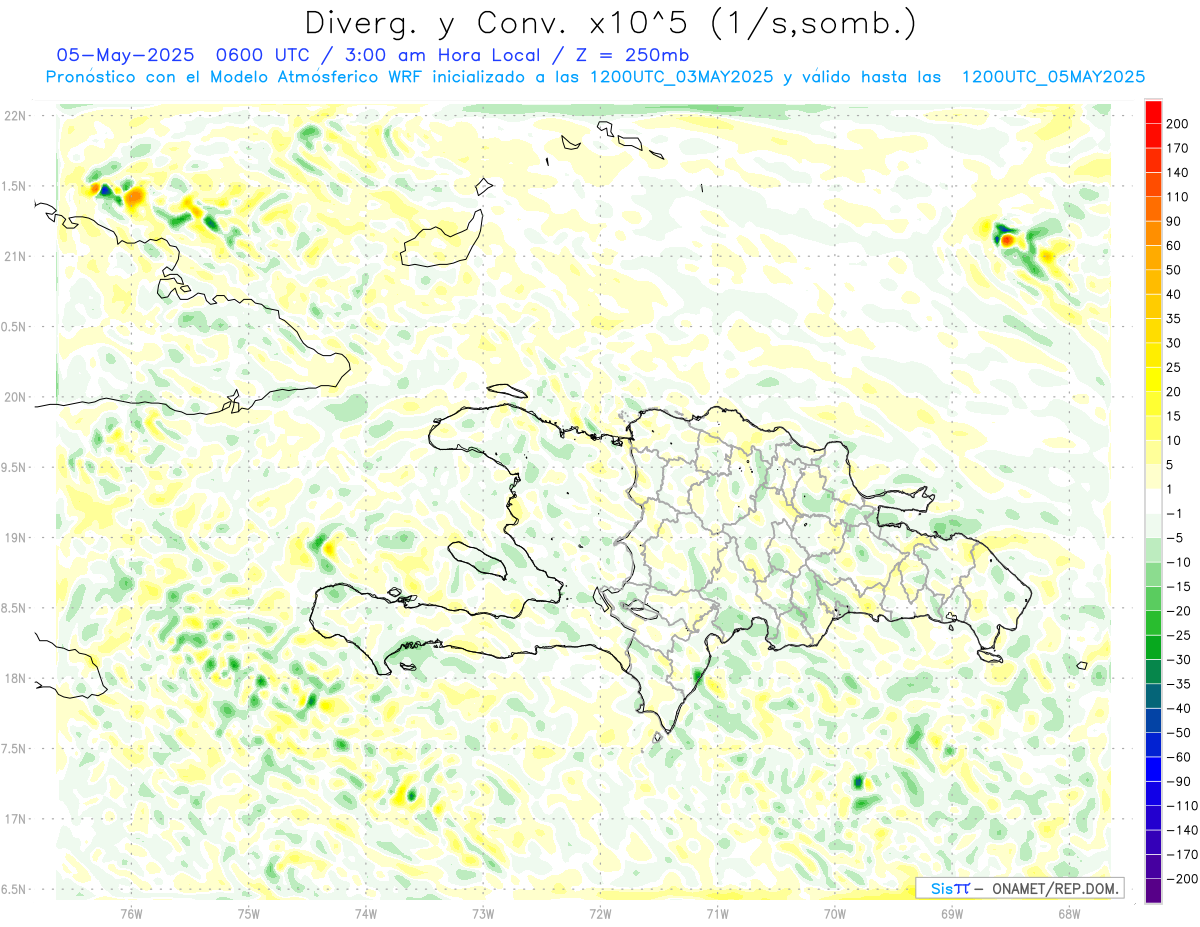Click the '19N' latitude axis label
Screen dimensions: 1200x927
click(15, 538)
